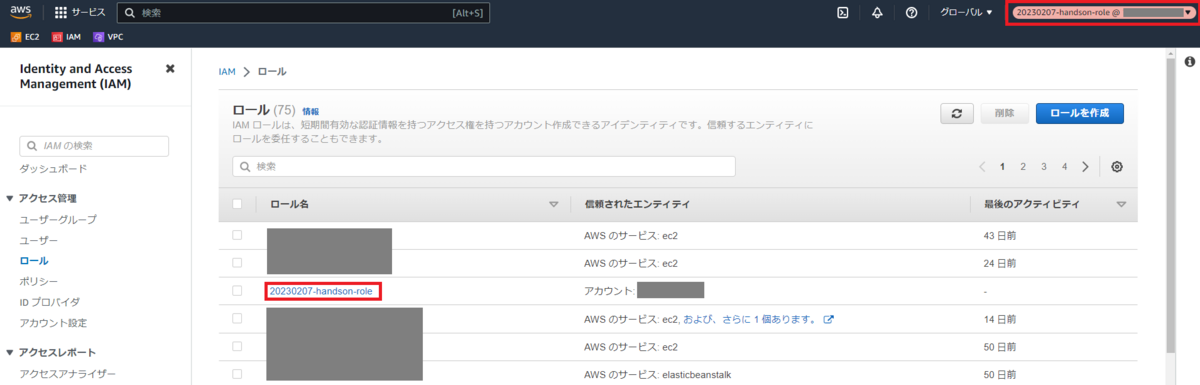Select checkbox for the elasticbeanstalk role row
The width and height of the screenshot is (1200, 385).
pyautogui.click(x=237, y=373)
